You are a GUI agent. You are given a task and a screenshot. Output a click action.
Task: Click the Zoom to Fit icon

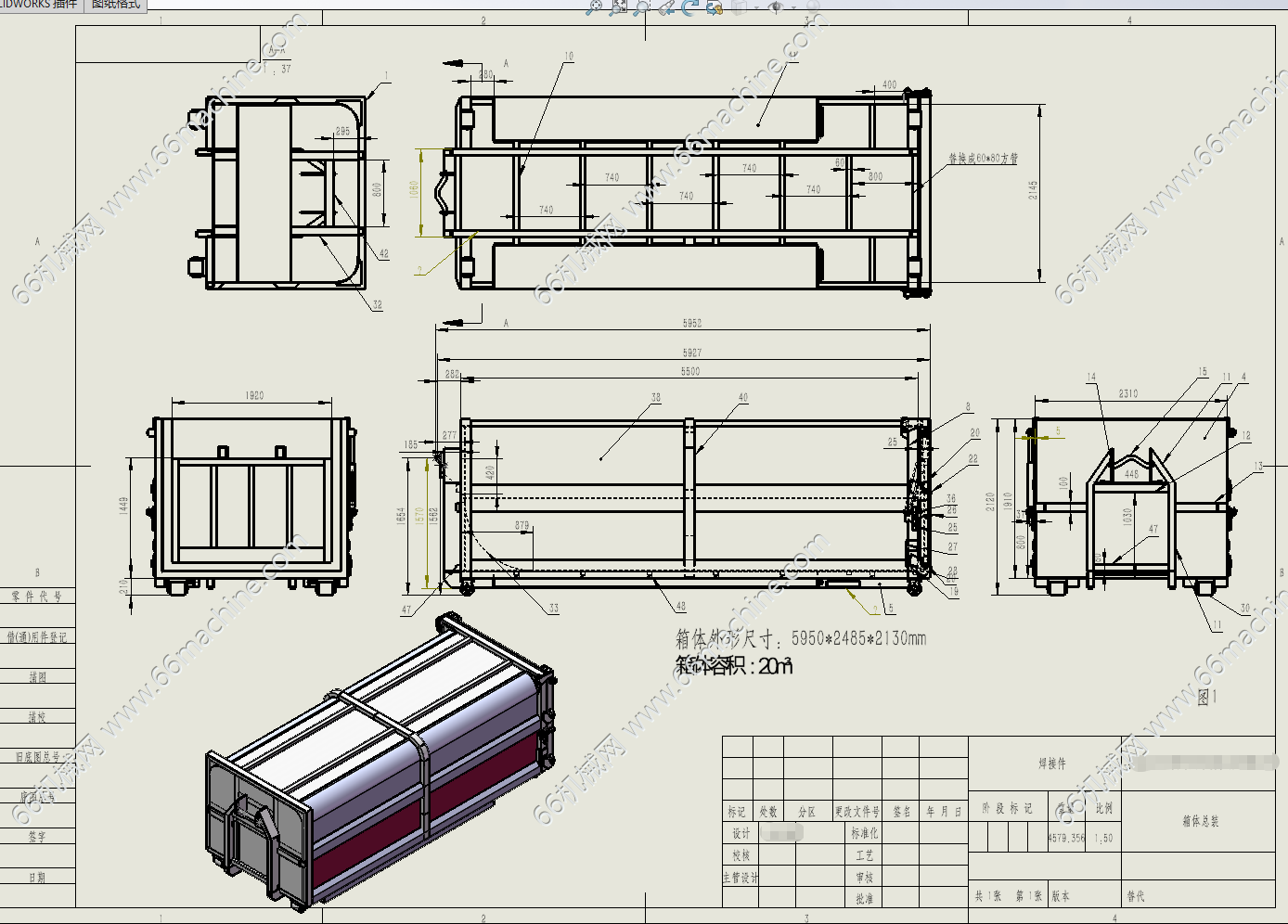tap(594, 7)
